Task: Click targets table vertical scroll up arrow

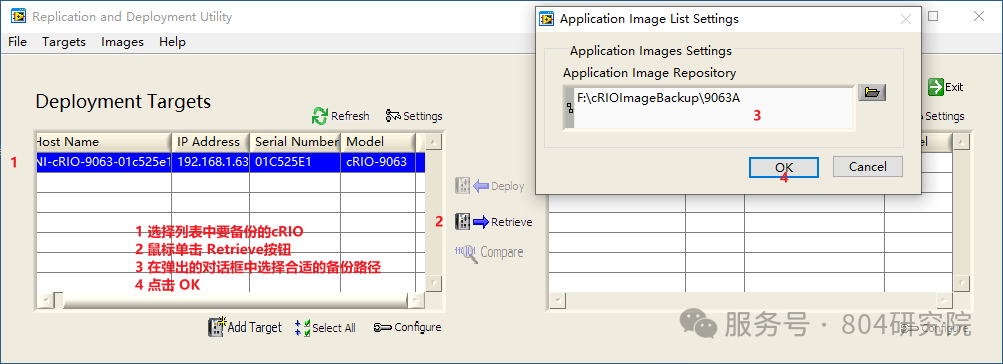Action: point(434,141)
